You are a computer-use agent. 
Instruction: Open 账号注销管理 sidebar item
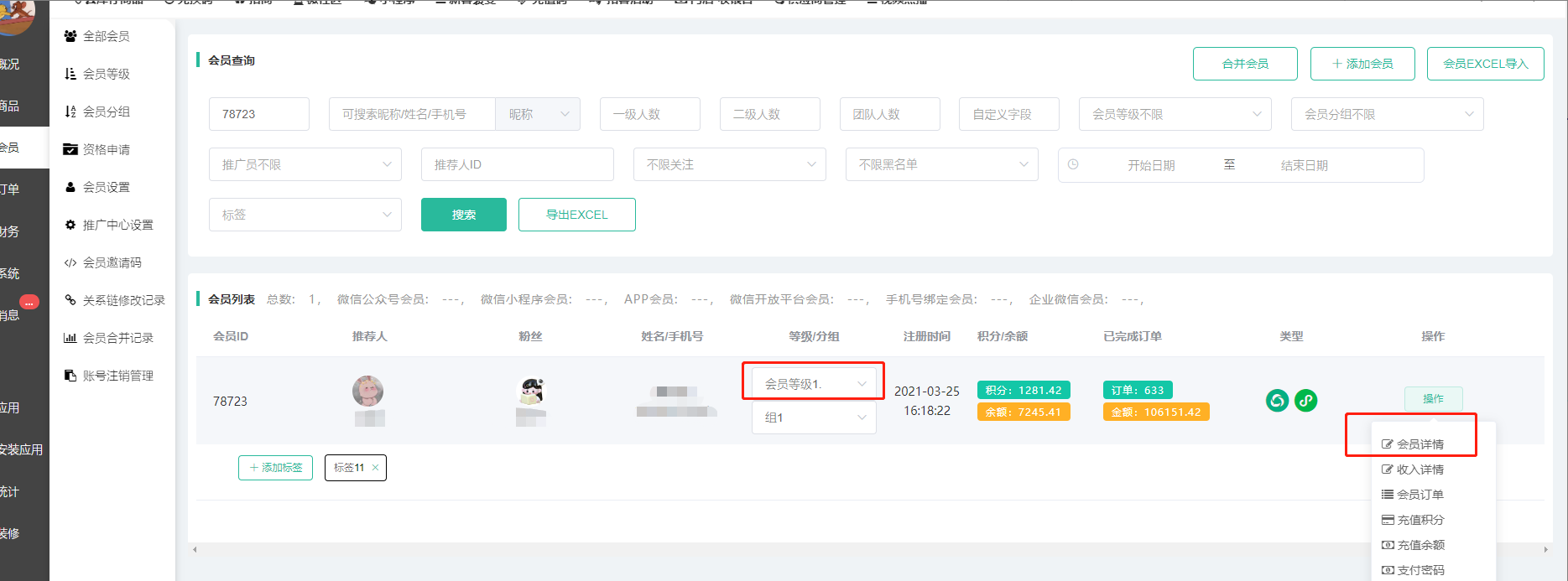tap(117, 376)
